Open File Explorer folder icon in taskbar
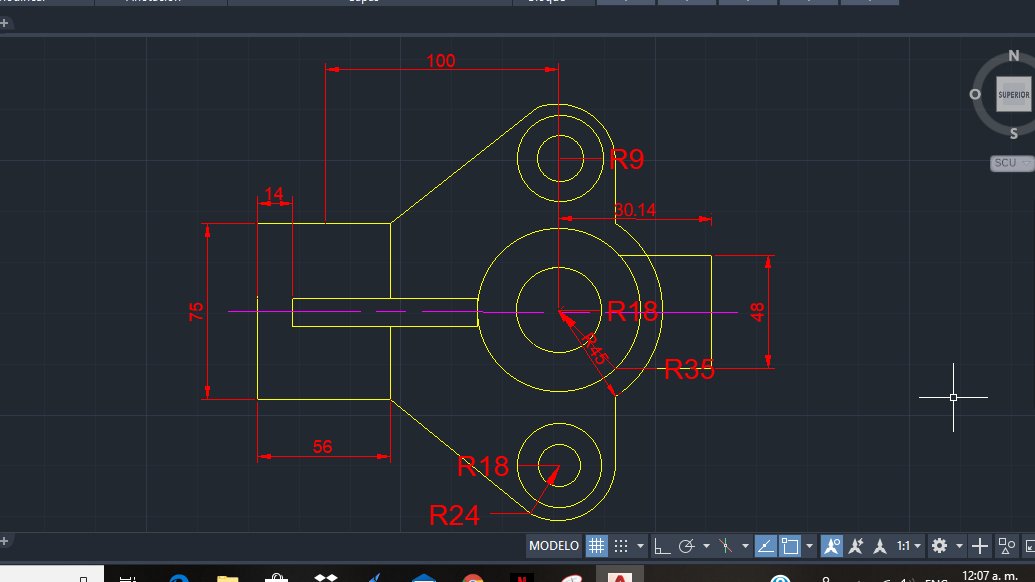The image size is (1035, 582). pos(227,578)
